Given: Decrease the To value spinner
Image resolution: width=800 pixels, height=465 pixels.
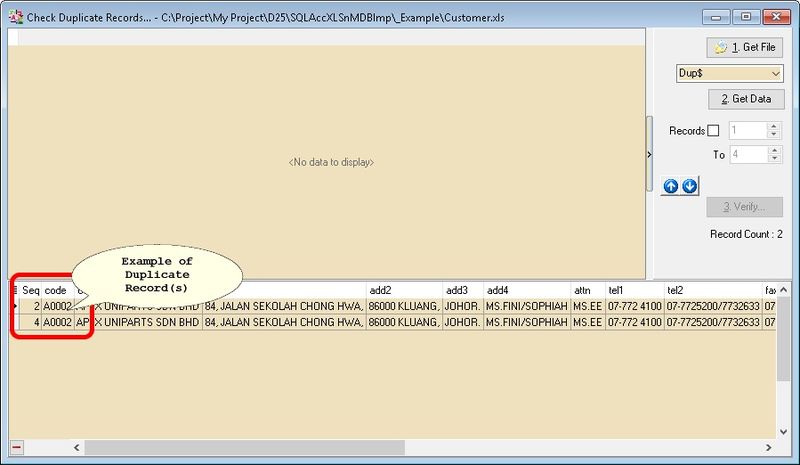Looking at the screenshot, I should click(x=772, y=159).
